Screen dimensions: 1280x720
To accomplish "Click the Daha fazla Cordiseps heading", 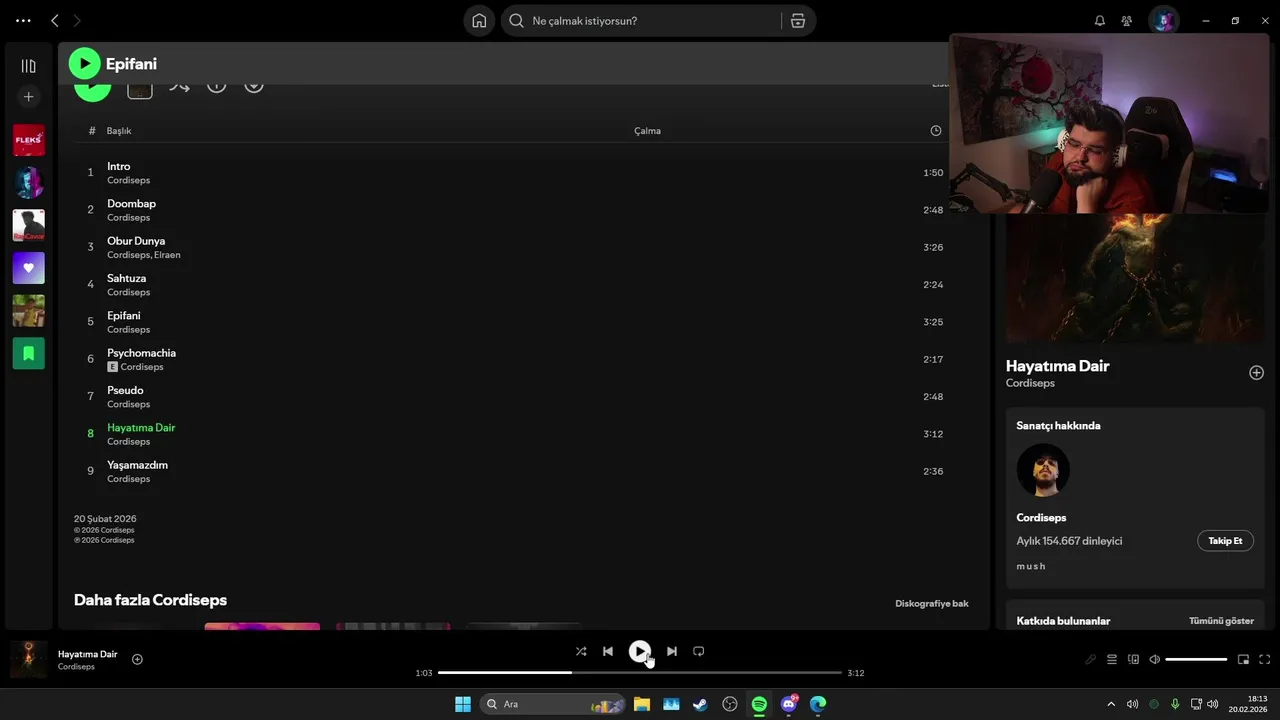I will coord(150,600).
